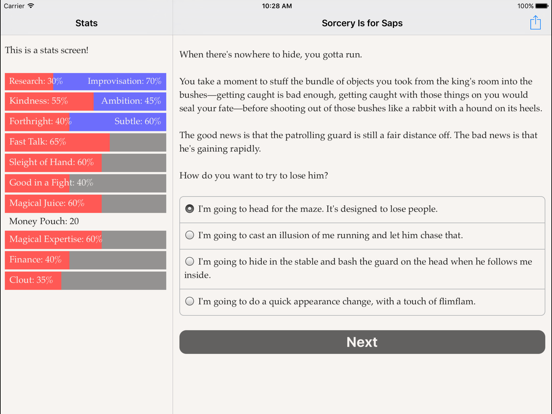This screenshot has height=414, width=552.
Task: Click the Magical Juice 60% bar
Action: point(86,203)
